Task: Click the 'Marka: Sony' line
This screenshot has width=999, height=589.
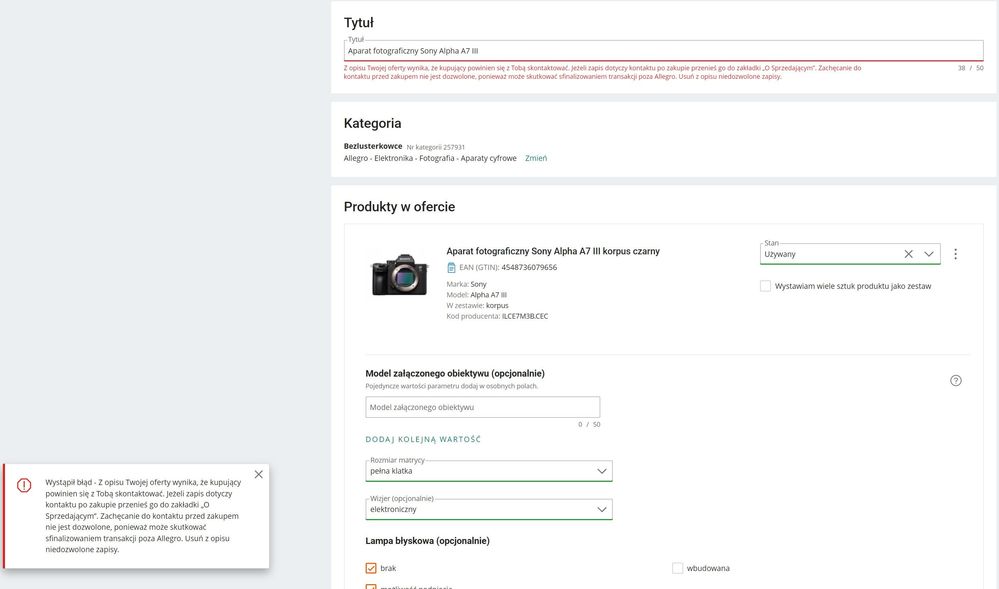Action: [466, 284]
